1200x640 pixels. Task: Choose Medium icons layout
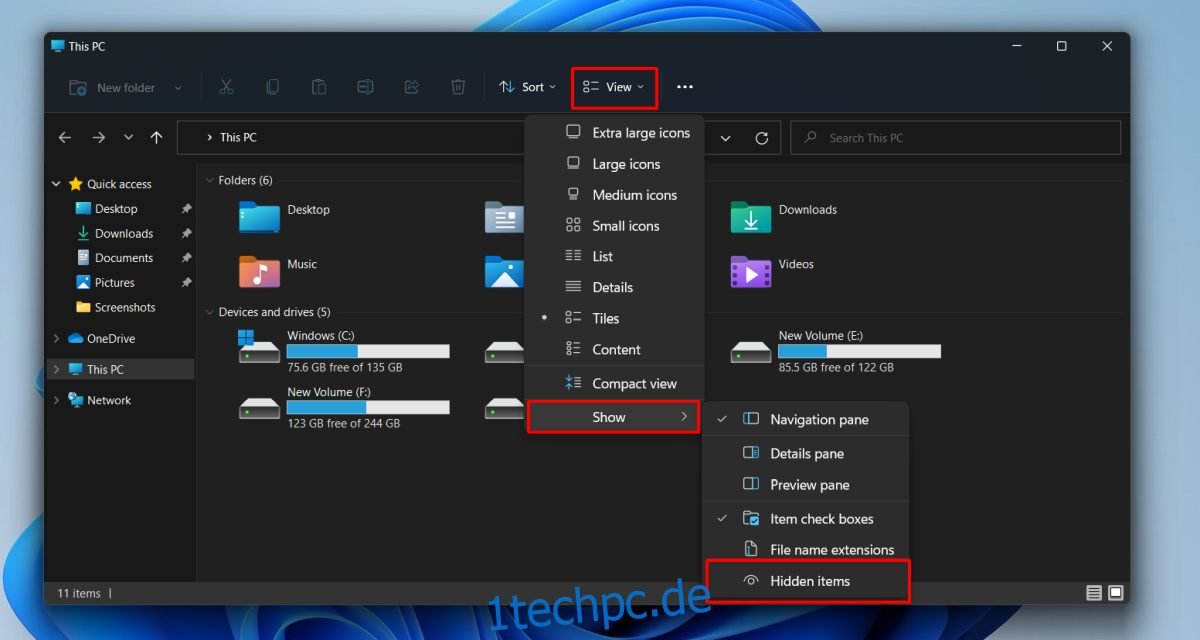614,194
